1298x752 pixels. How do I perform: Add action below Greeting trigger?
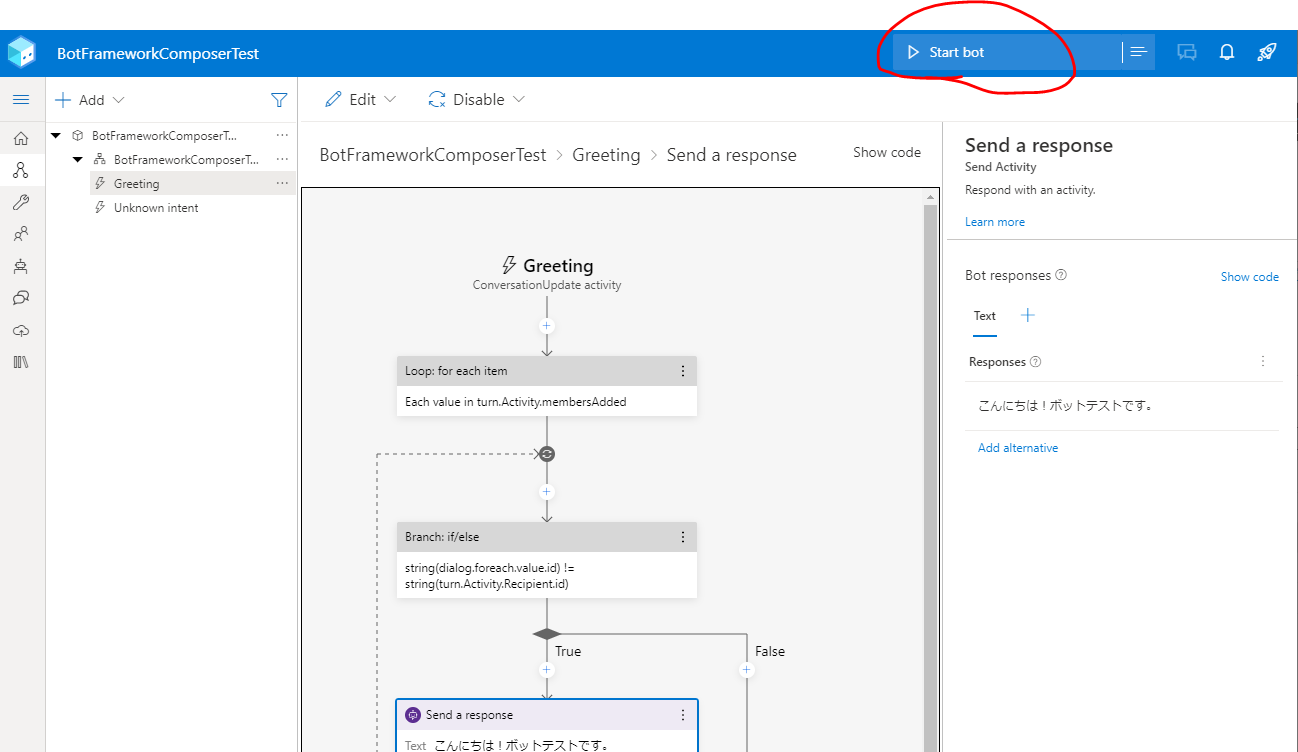(x=547, y=326)
